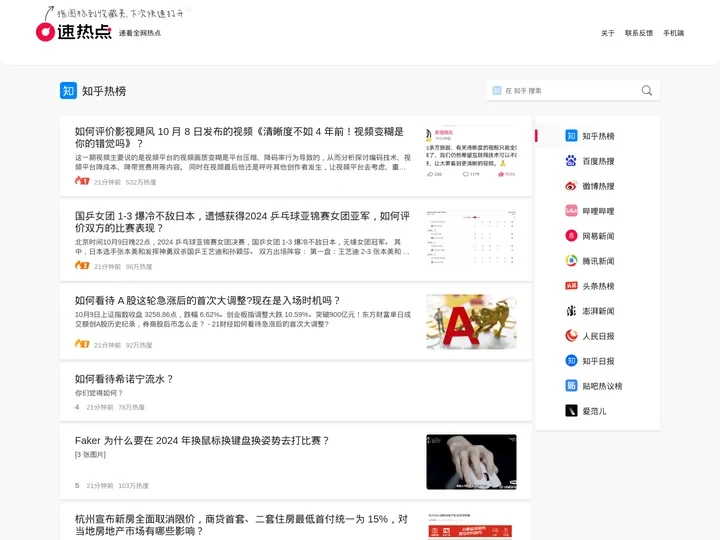
Task: Click the 10月9日上证指数 article summary
Action: (x=243, y=319)
